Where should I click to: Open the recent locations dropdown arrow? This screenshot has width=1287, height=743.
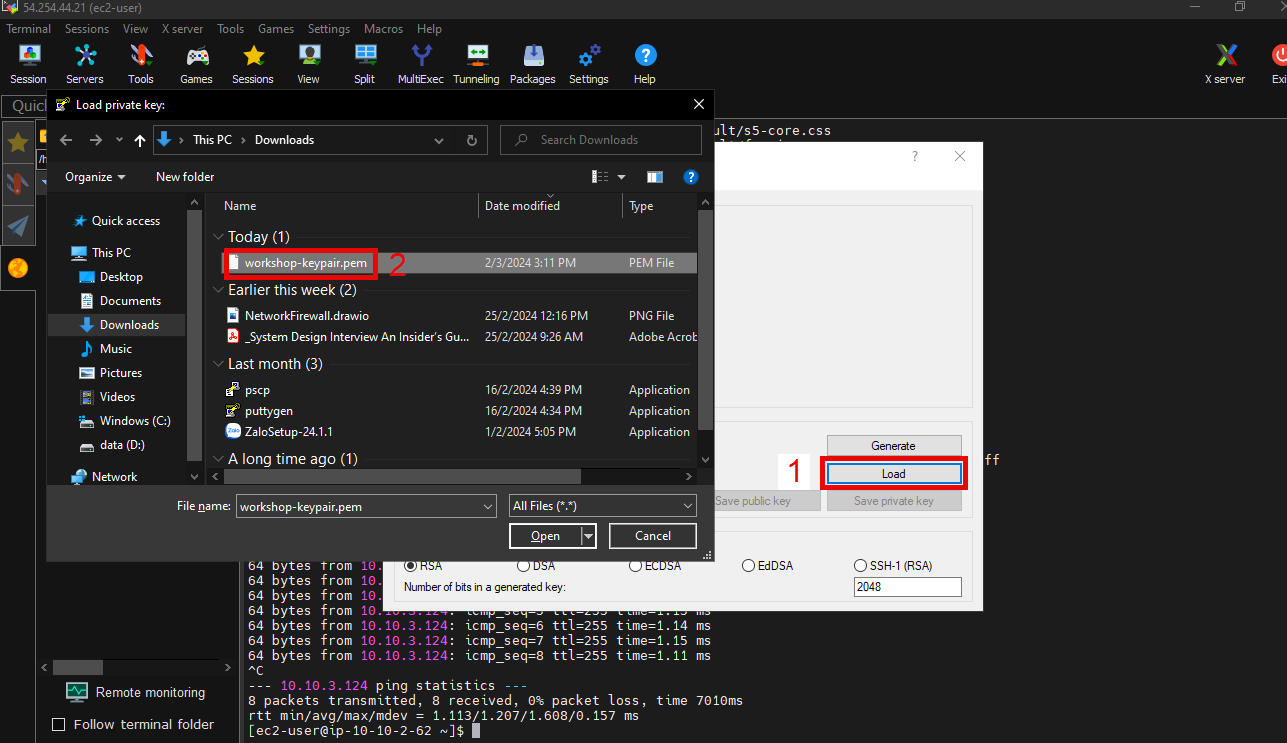119,140
